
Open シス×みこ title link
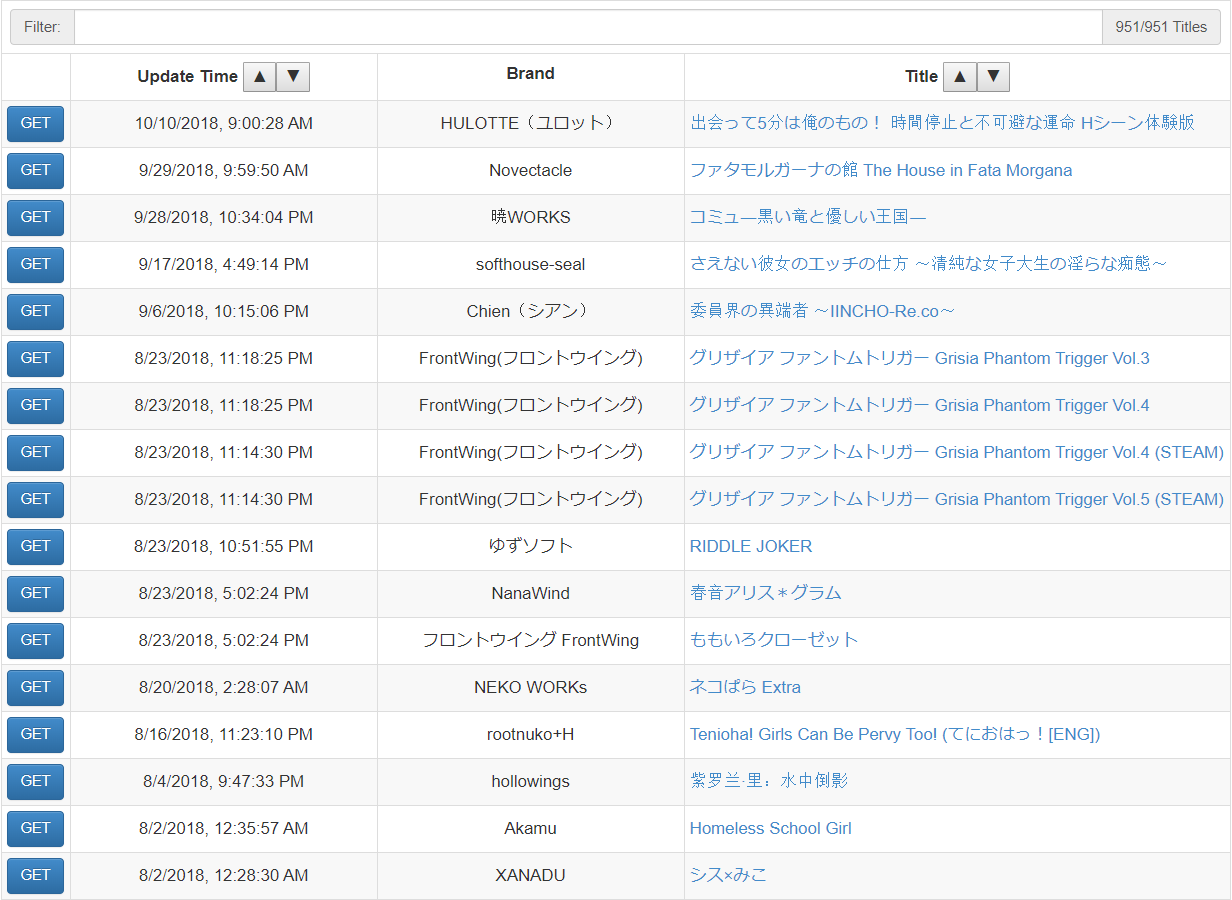click(x=729, y=875)
